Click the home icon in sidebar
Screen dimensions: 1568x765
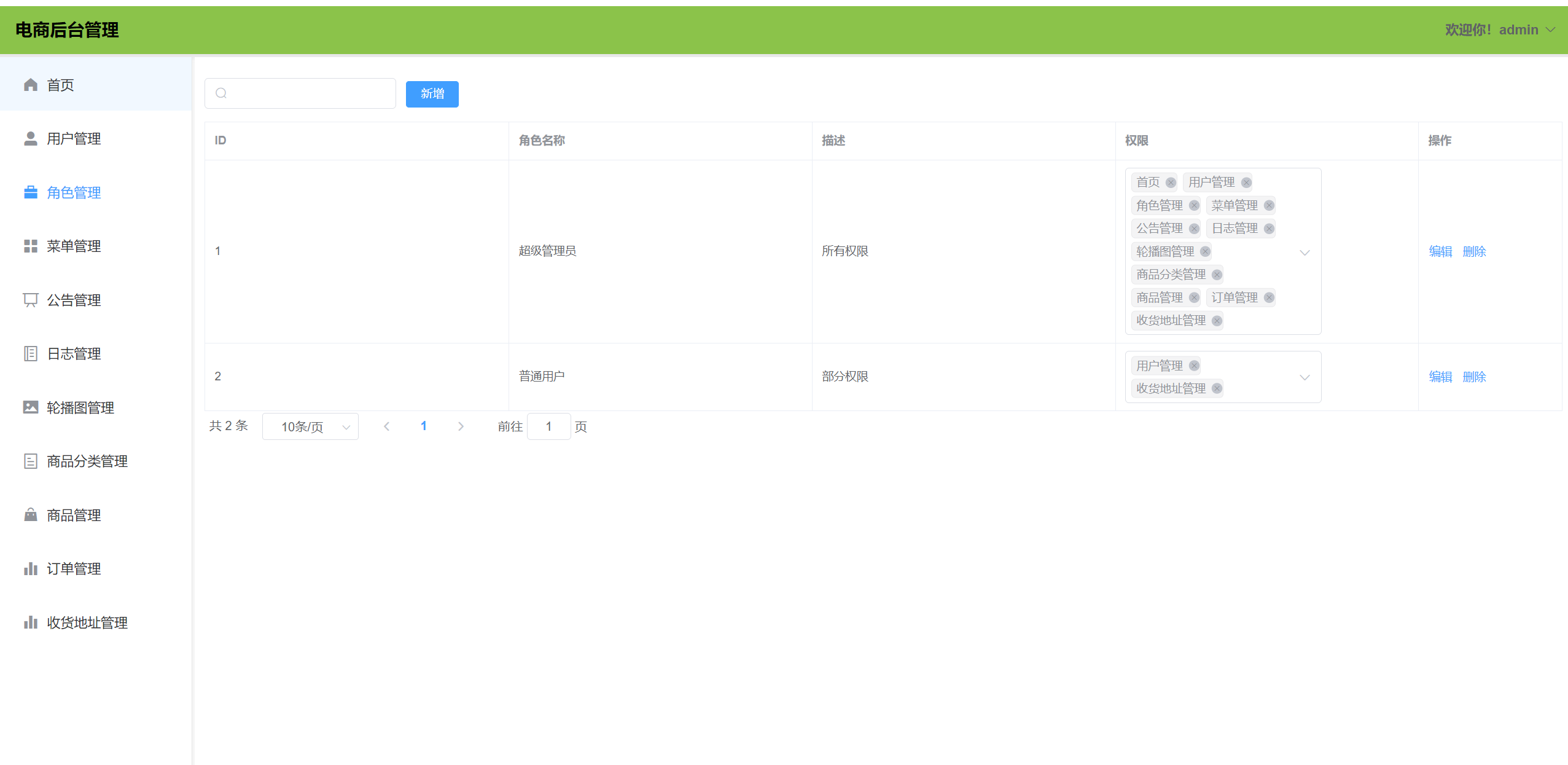[31, 85]
